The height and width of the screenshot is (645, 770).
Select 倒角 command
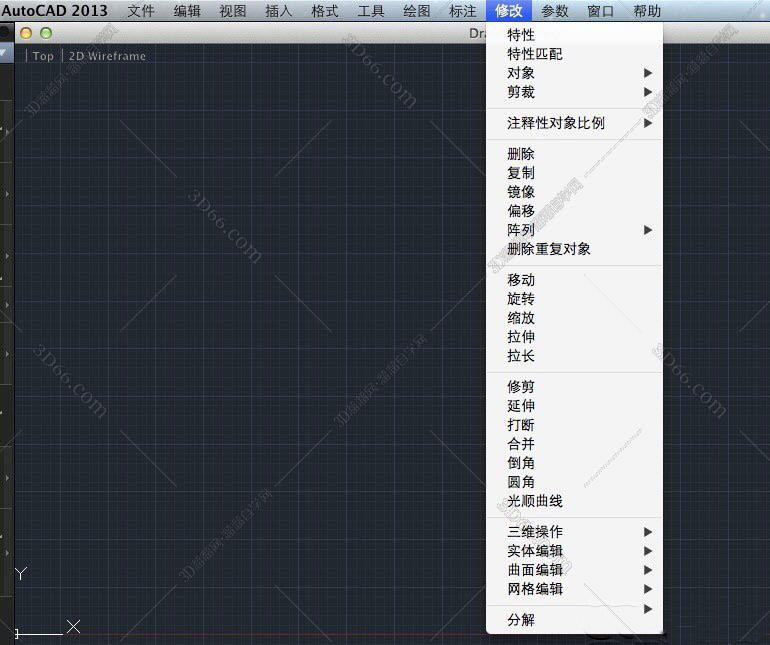click(574, 463)
